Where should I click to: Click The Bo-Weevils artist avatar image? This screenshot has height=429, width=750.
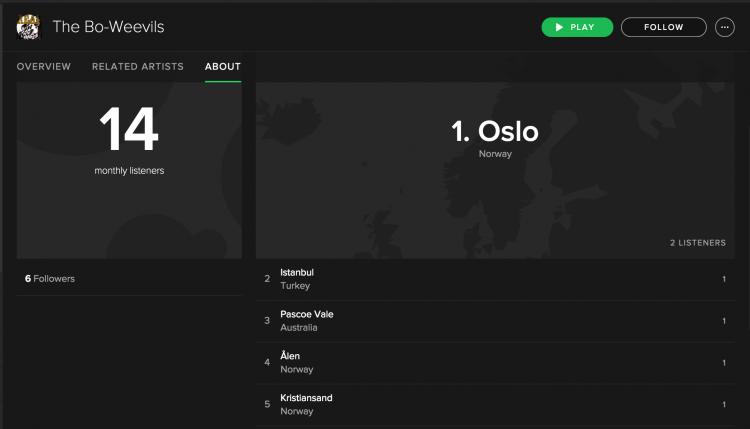(x=28, y=27)
